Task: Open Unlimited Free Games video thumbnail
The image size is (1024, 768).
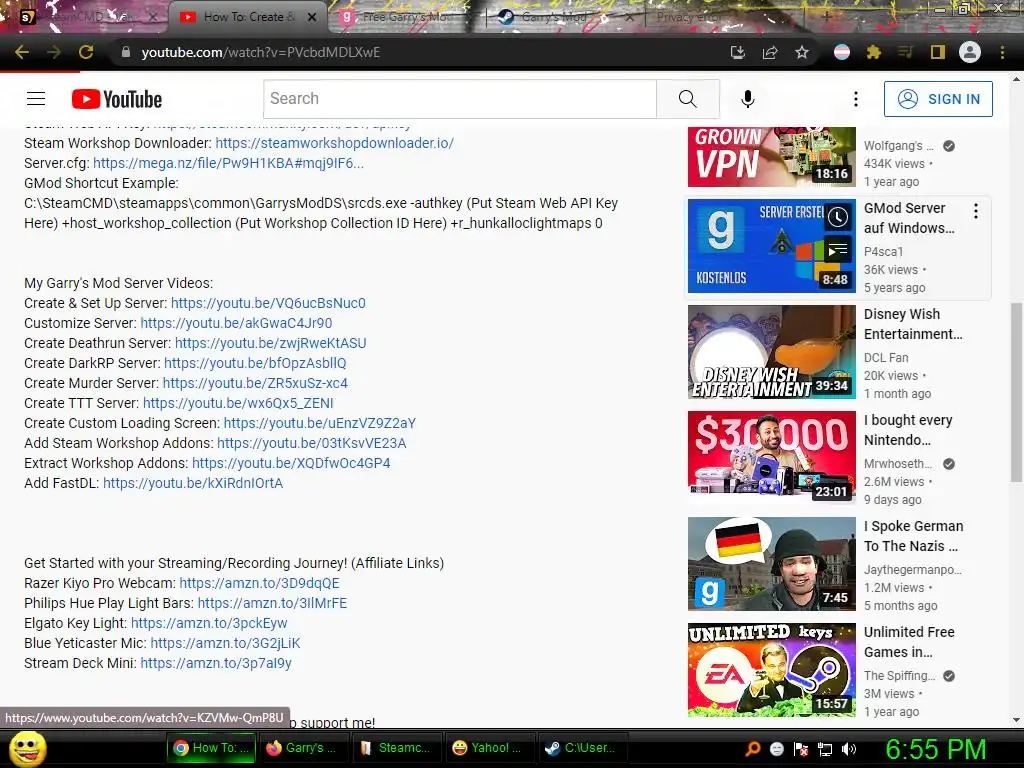Action: pyautogui.click(x=771, y=669)
